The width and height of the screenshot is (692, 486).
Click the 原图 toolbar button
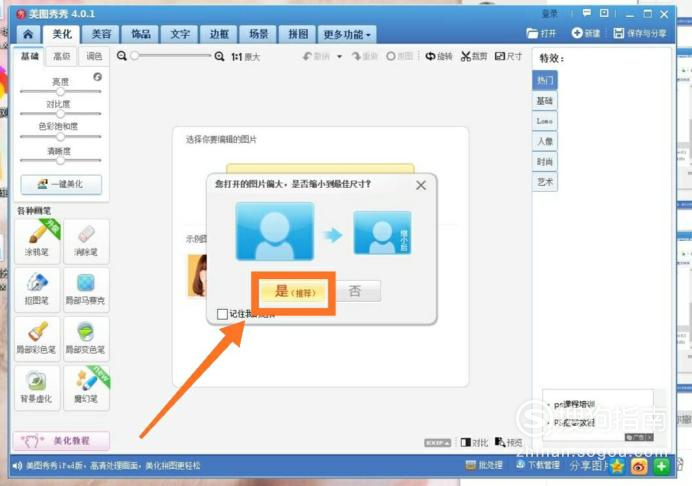click(399, 57)
